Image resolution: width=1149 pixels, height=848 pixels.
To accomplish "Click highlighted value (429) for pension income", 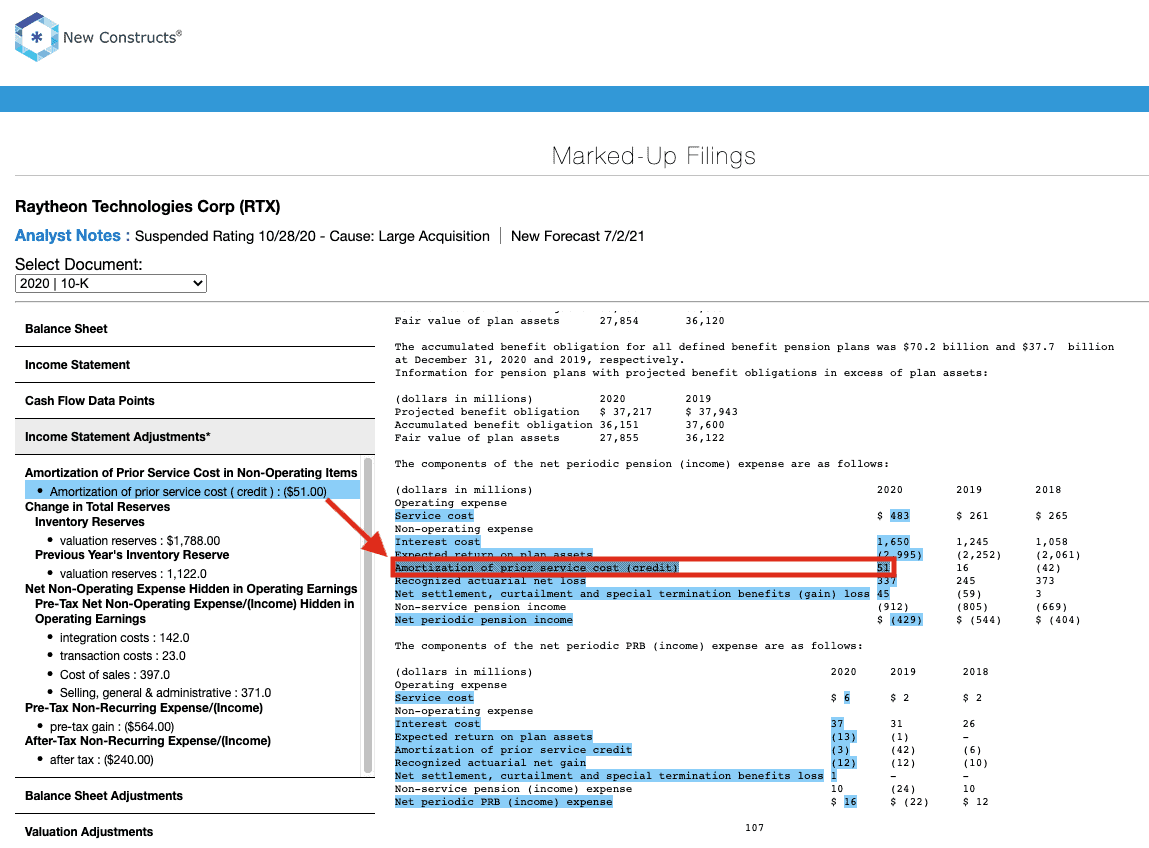I will (x=906, y=620).
